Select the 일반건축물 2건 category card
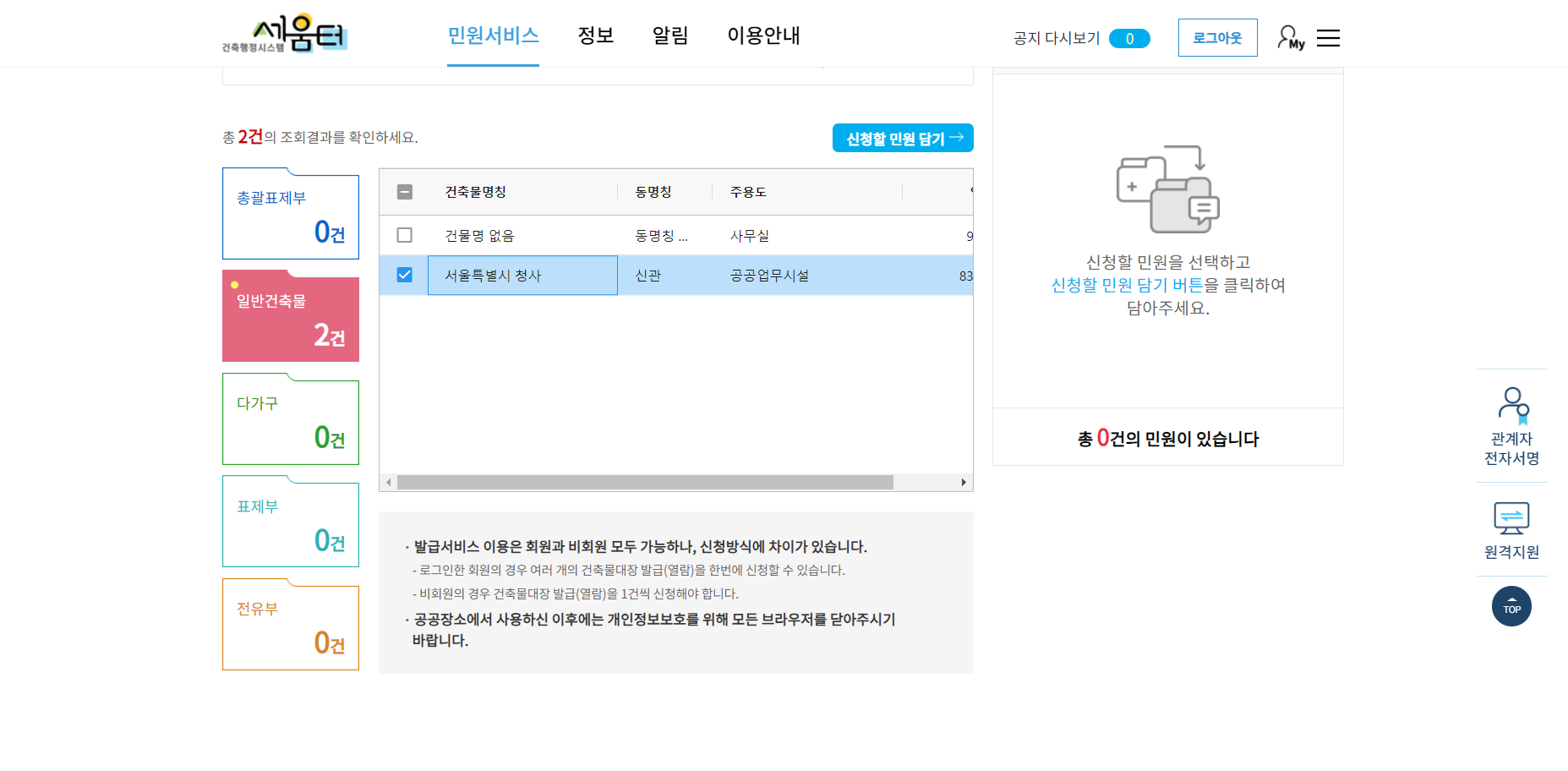Viewport: 1568px width, 771px height. click(x=291, y=318)
